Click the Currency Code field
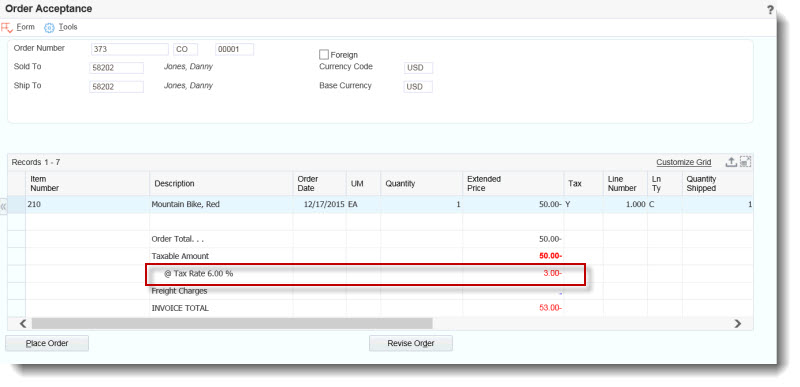 tap(418, 68)
